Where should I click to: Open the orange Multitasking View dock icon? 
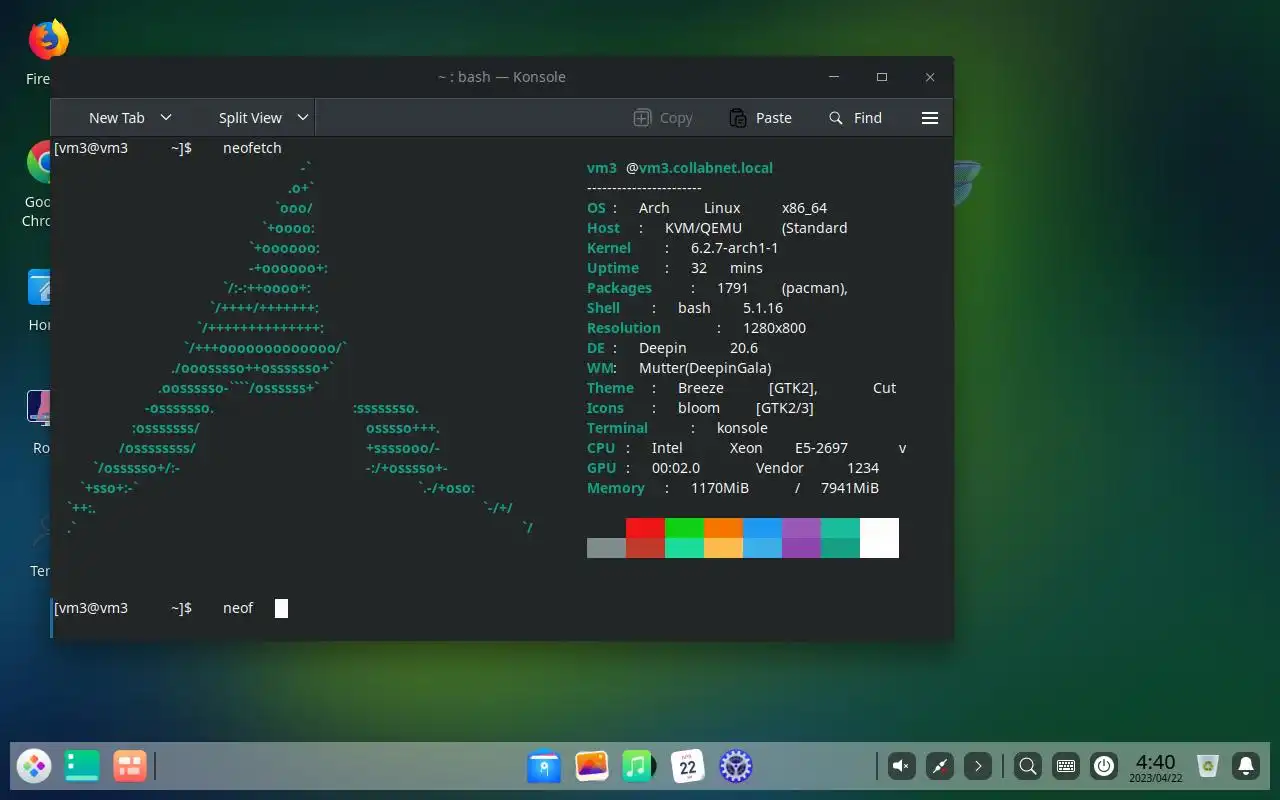point(130,767)
